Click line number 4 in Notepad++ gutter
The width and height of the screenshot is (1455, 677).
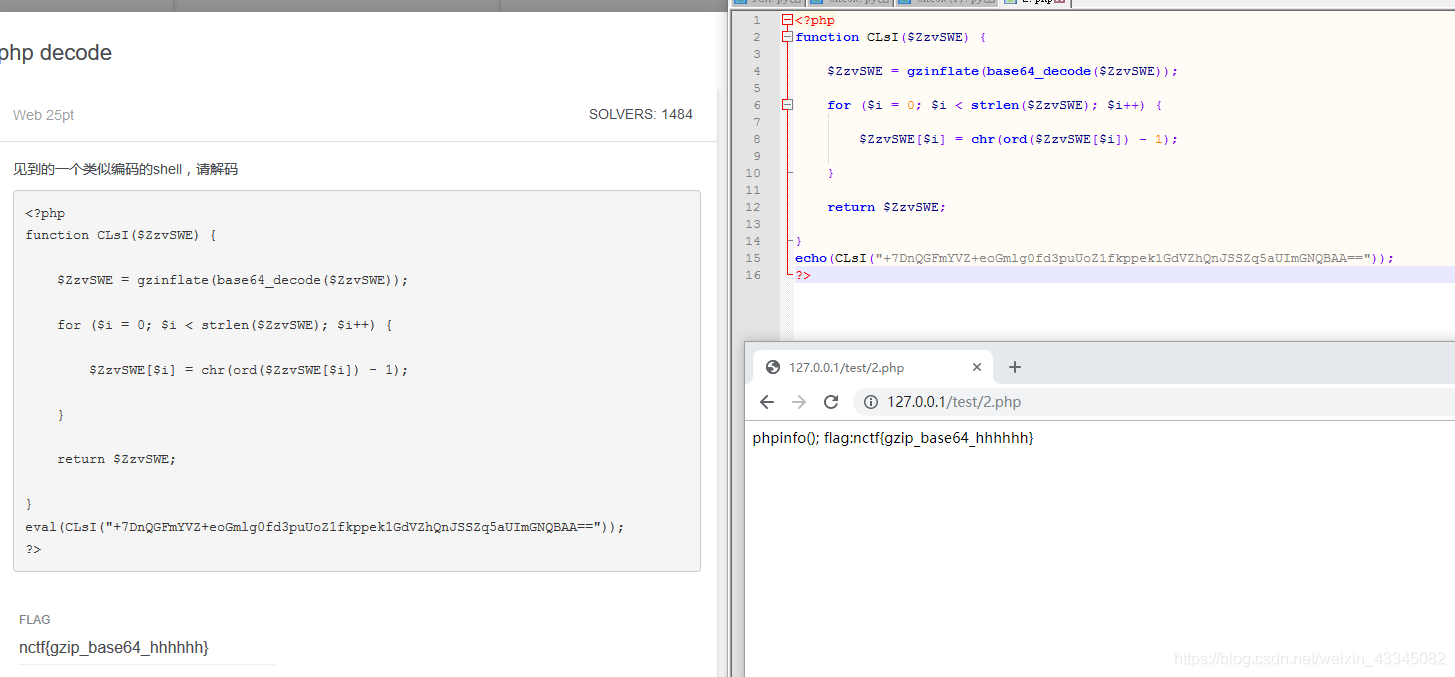[757, 71]
